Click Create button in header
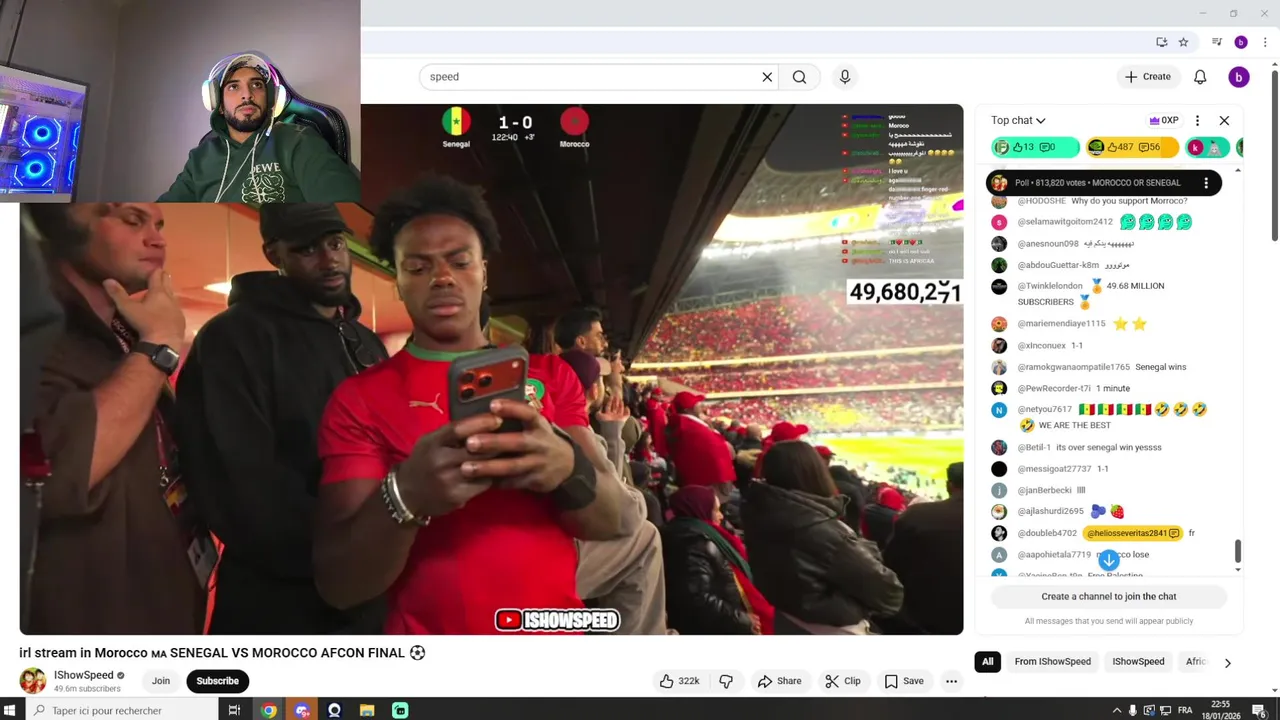The image size is (1280, 720). (x=1147, y=77)
